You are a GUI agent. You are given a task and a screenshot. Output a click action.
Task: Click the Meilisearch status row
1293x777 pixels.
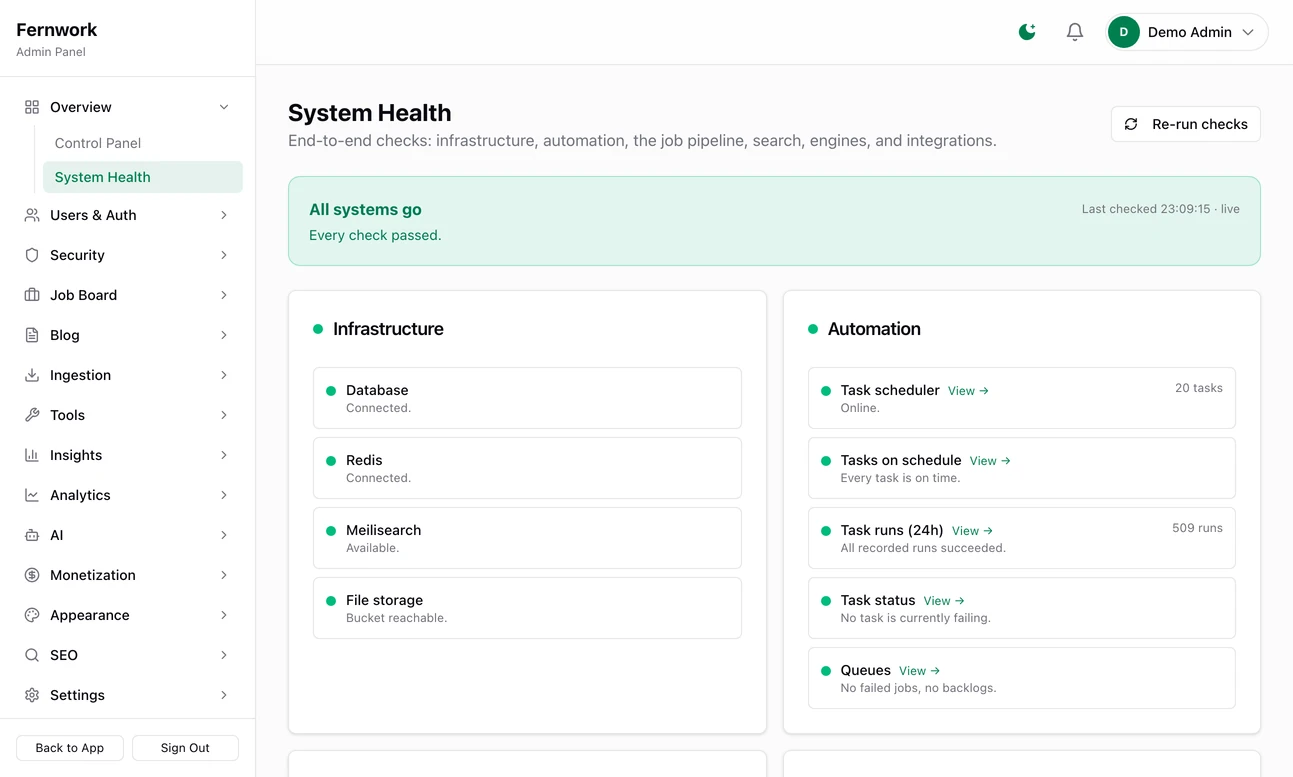527,538
